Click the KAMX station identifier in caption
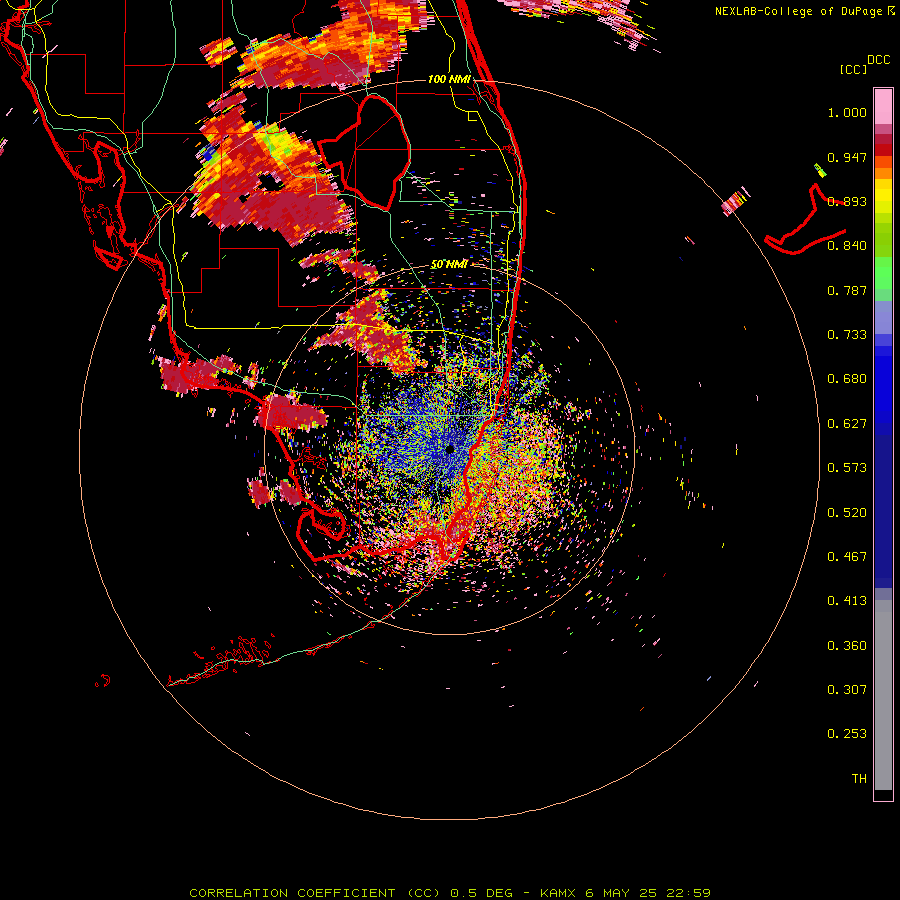The image size is (900, 900). tap(559, 893)
